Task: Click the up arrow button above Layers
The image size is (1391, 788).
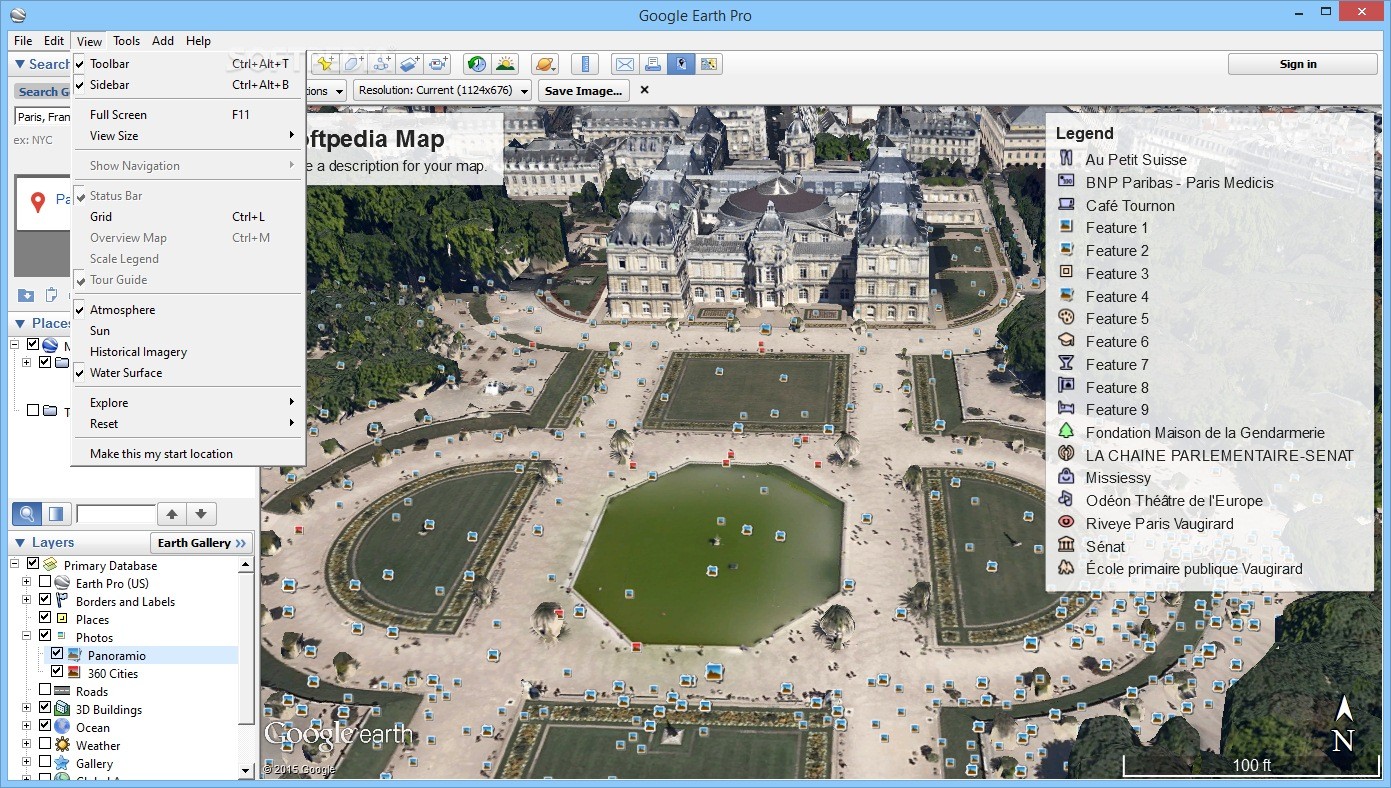Action: 172,514
